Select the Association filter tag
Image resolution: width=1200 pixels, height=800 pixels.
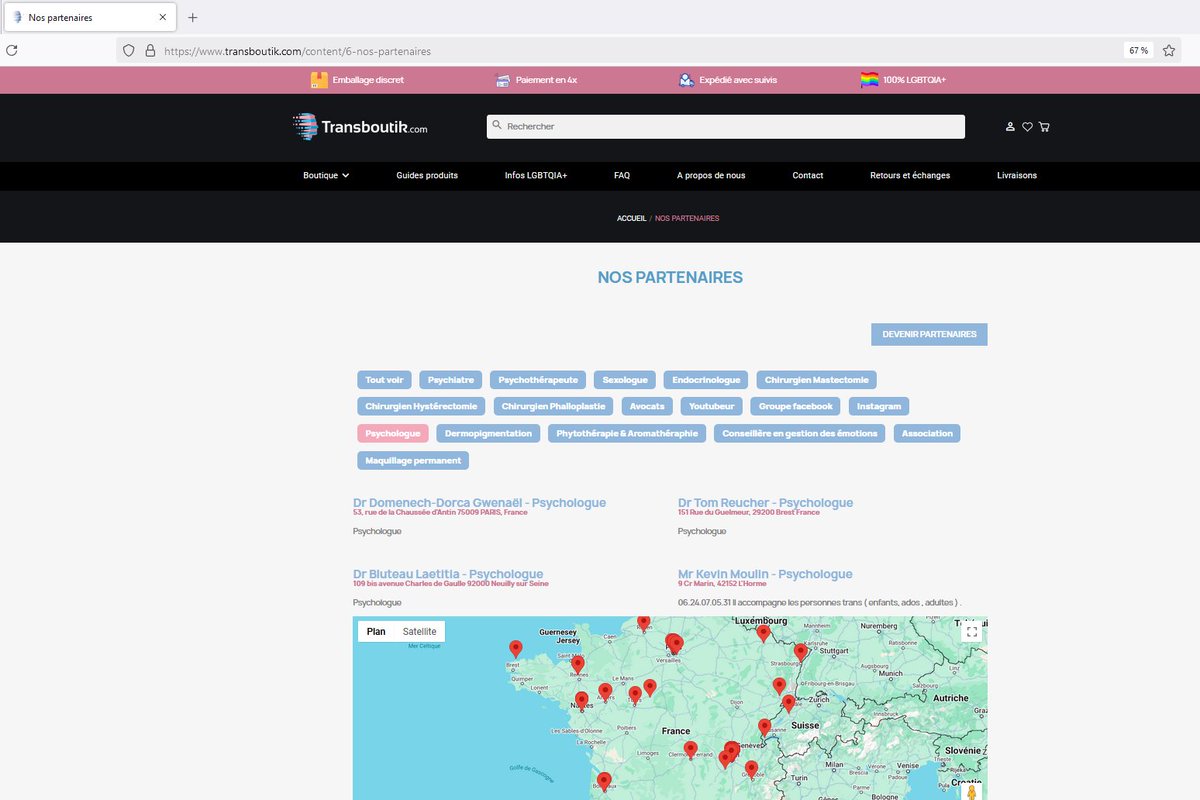(x=927, y=434)
